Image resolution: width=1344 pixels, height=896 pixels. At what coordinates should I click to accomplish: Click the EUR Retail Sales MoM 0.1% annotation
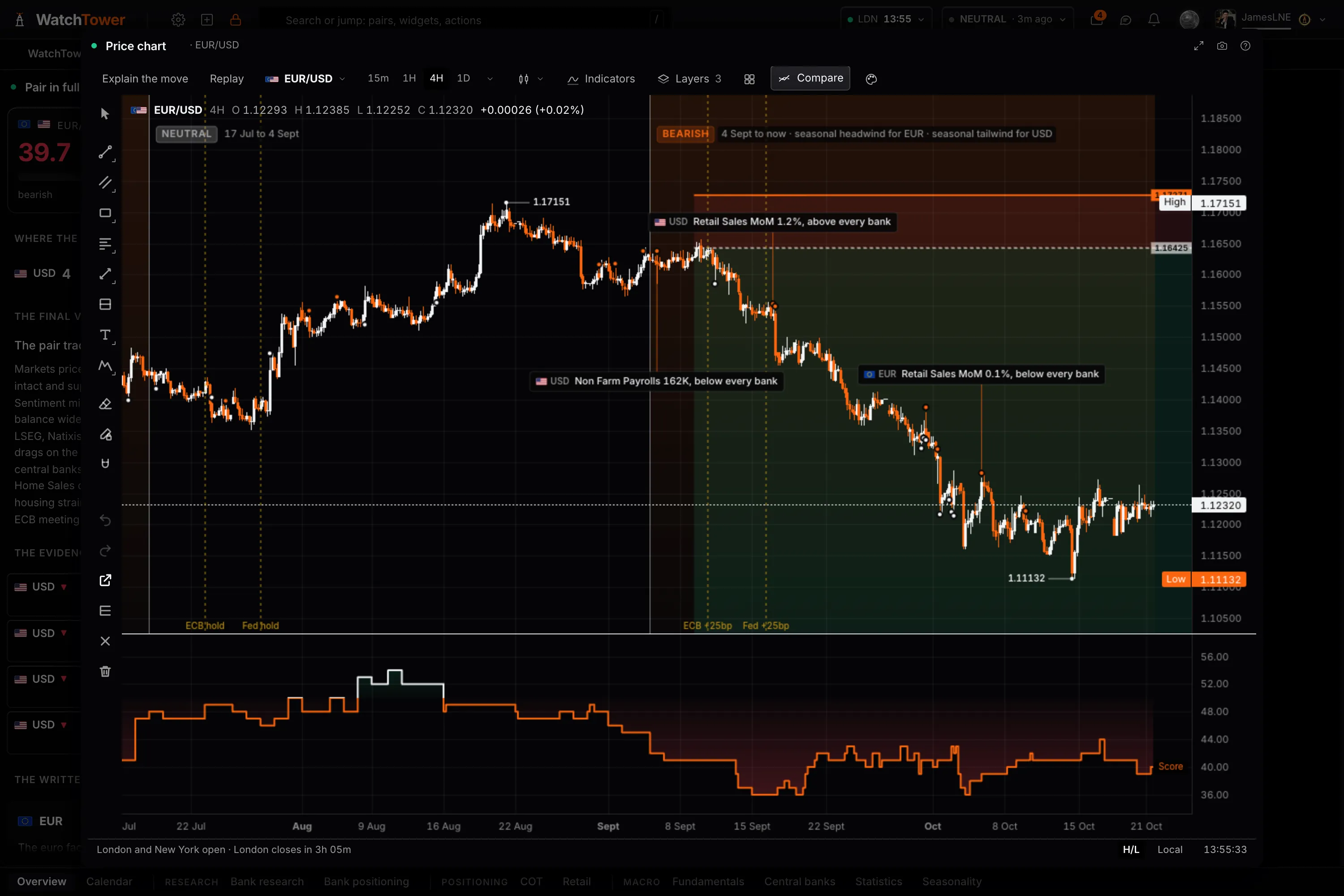click(x=981, y=374)
